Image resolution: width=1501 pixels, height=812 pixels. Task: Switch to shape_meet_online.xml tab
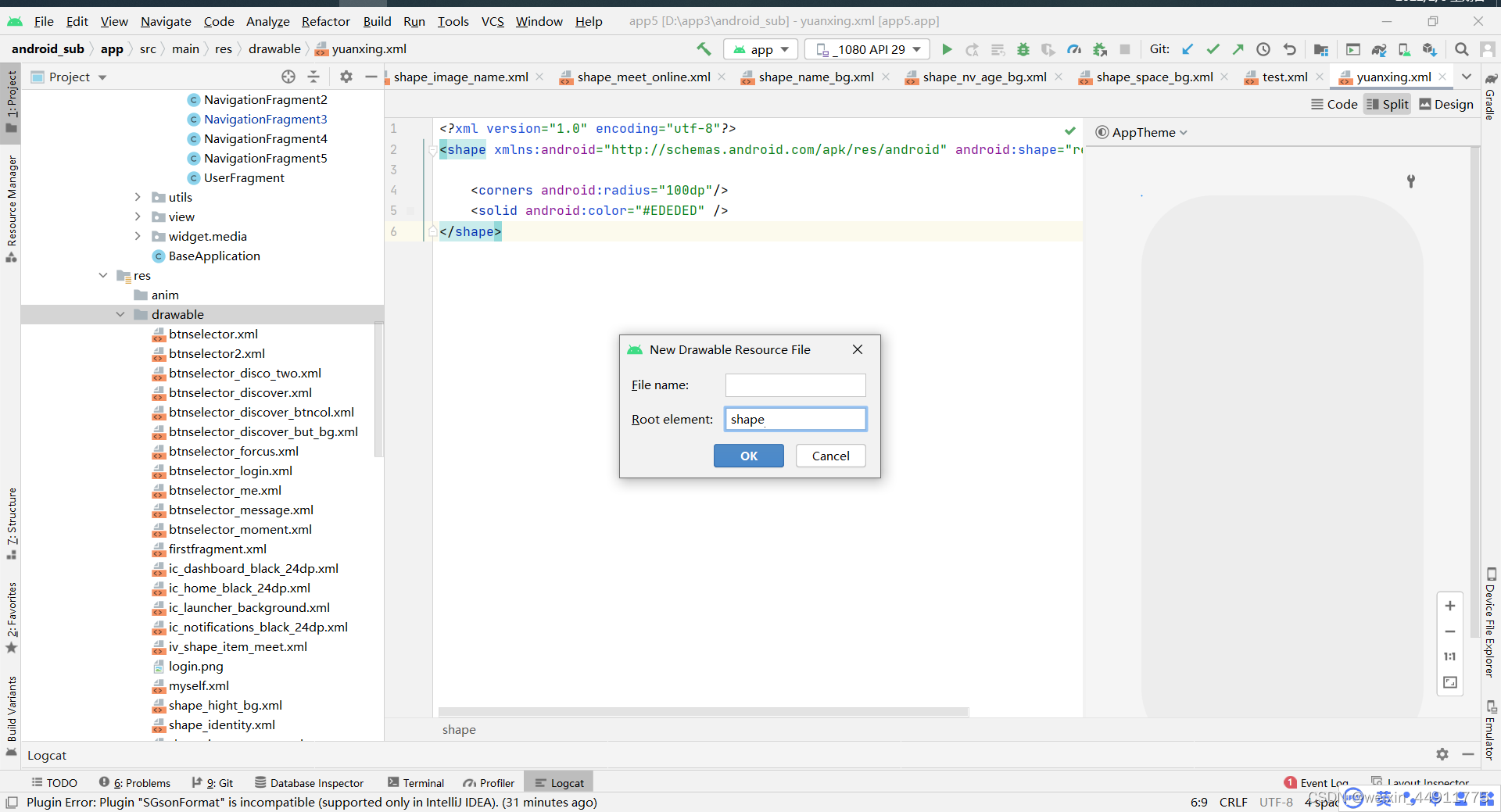tap(643, 77)
